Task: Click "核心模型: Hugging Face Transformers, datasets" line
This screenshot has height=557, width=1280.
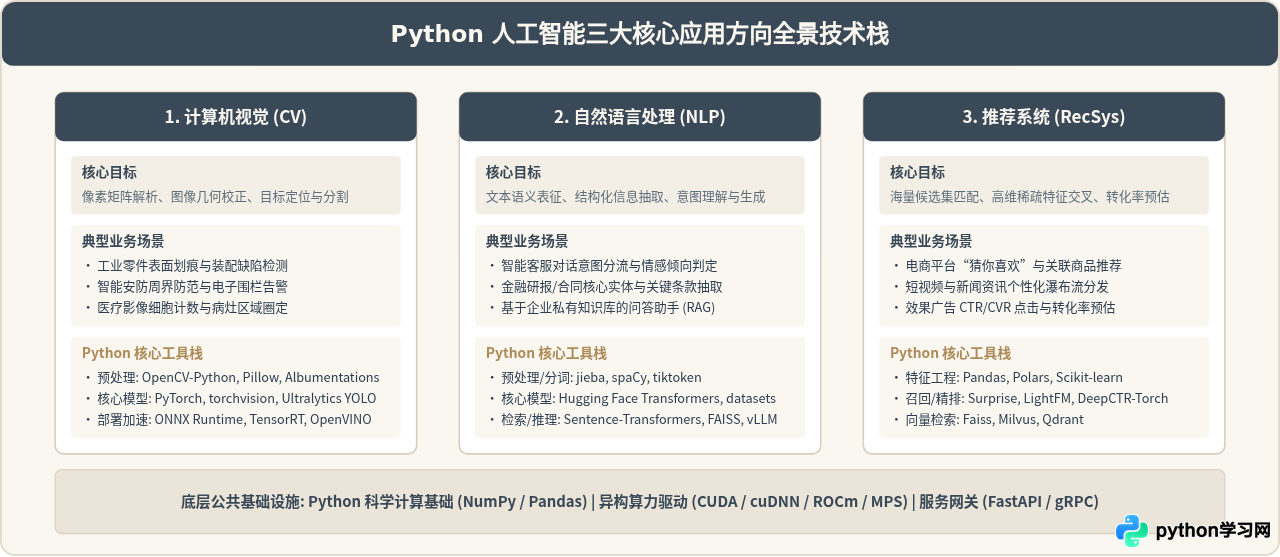Action: 638,399
